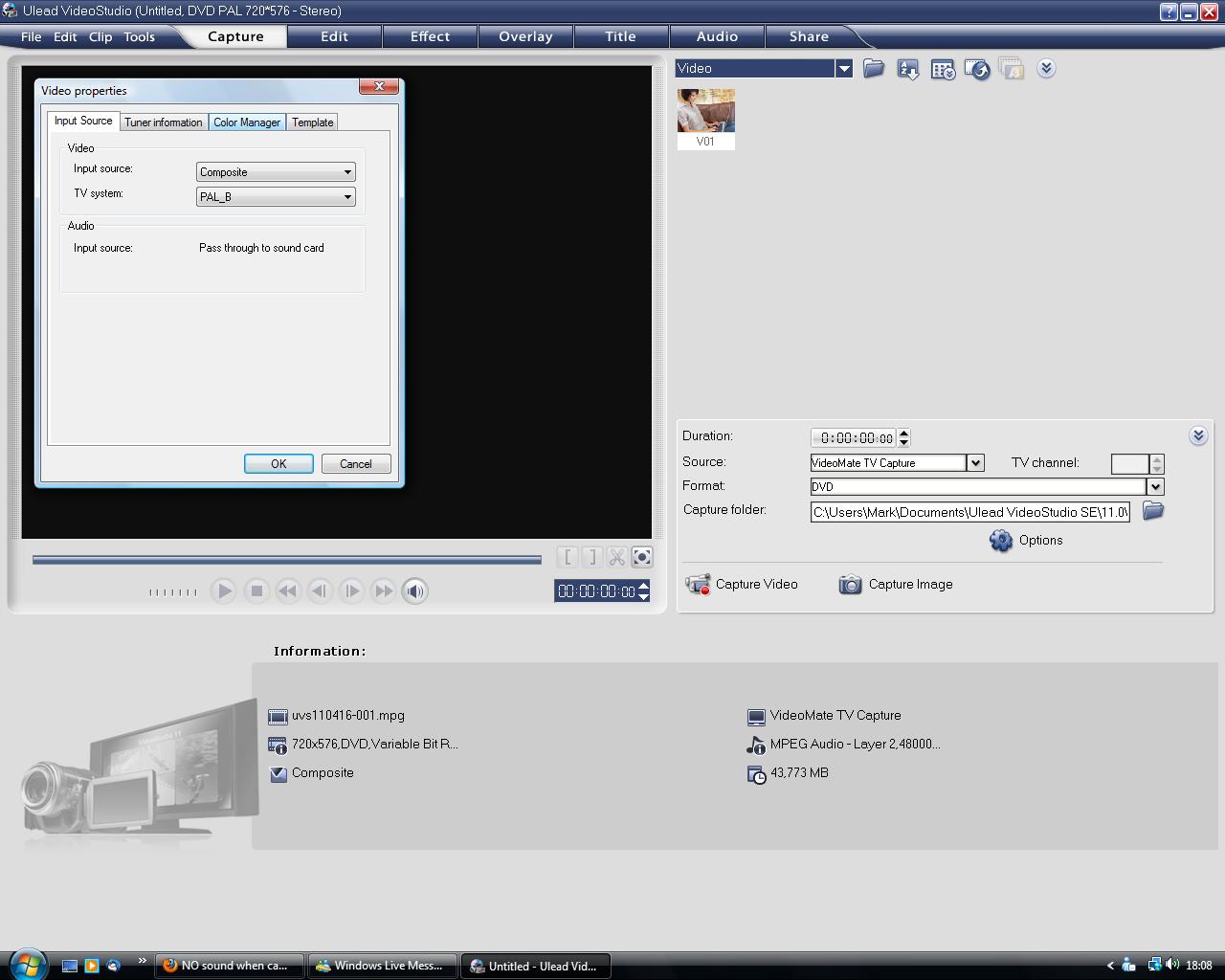
Task: Open the library manager icon
Action: coord(943,69)
